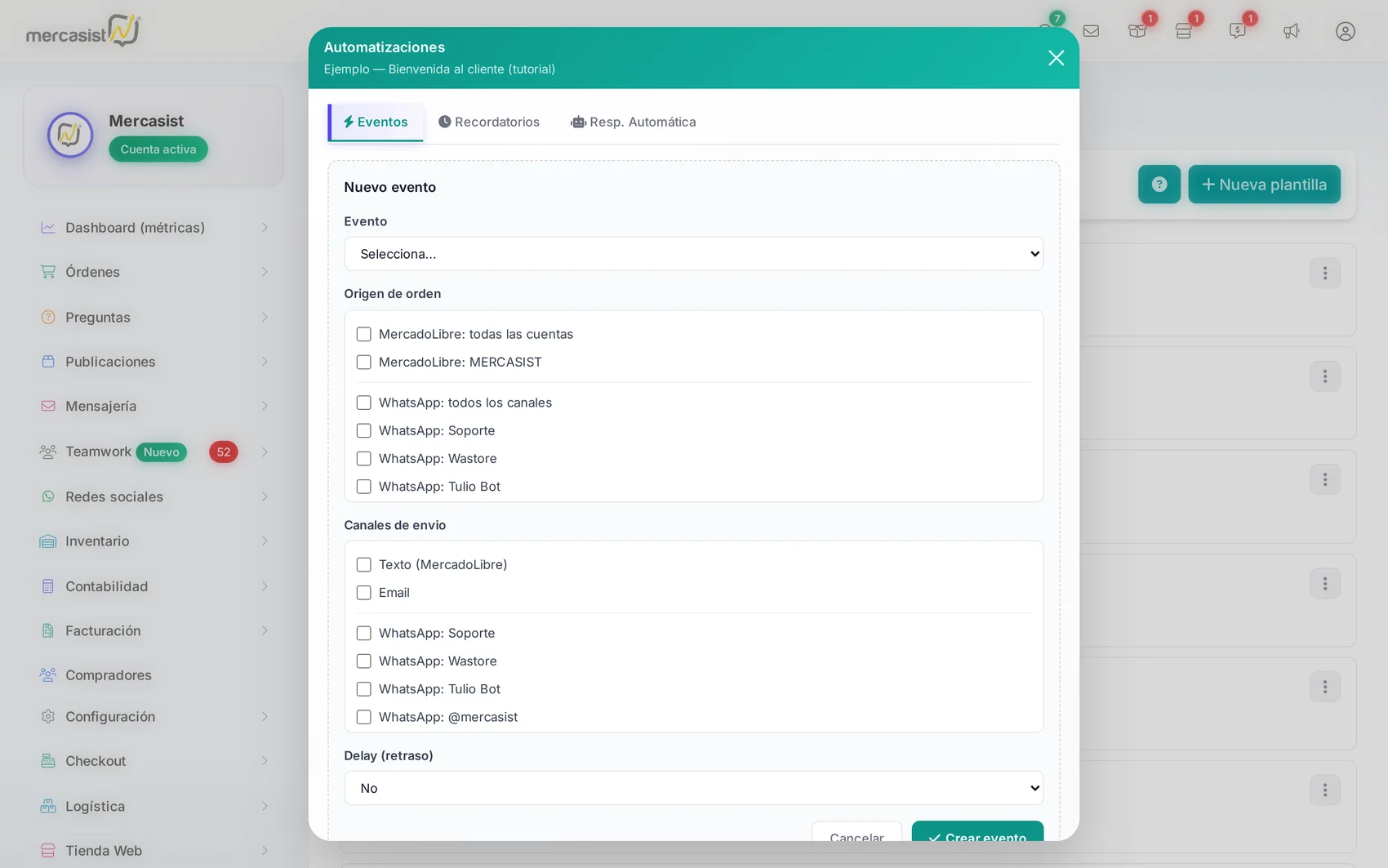Open the dollar chat notifications icon
The width and height of the screenshot is (1388, 868).
coord(1237,31)
